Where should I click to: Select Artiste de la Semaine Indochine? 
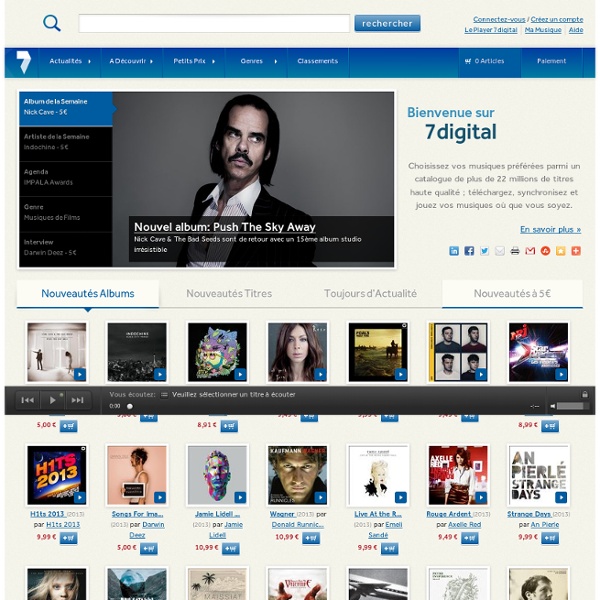pyautogui.click(x=66, y=143)
